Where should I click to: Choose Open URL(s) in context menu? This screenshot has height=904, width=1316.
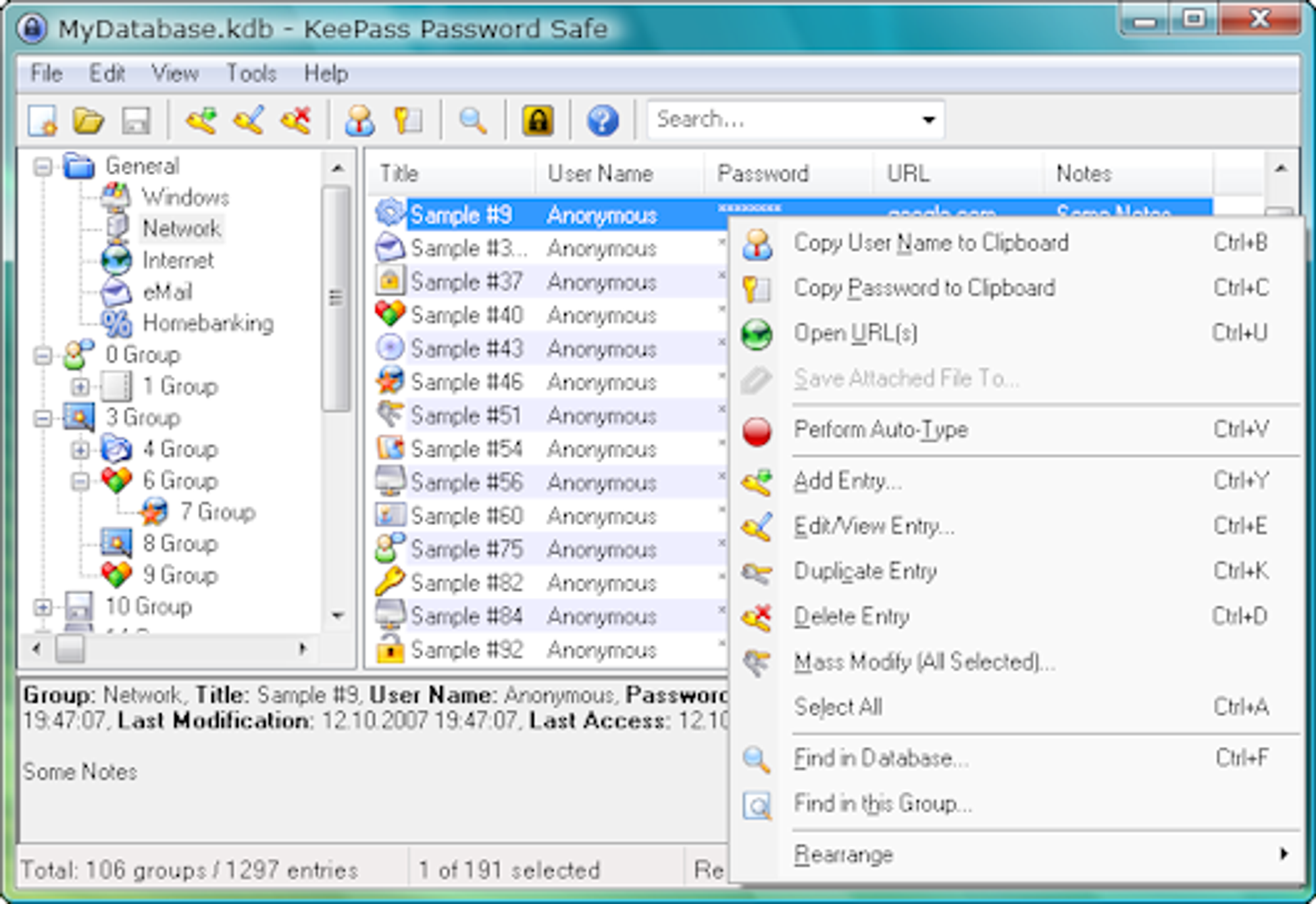pos(1017,333)
